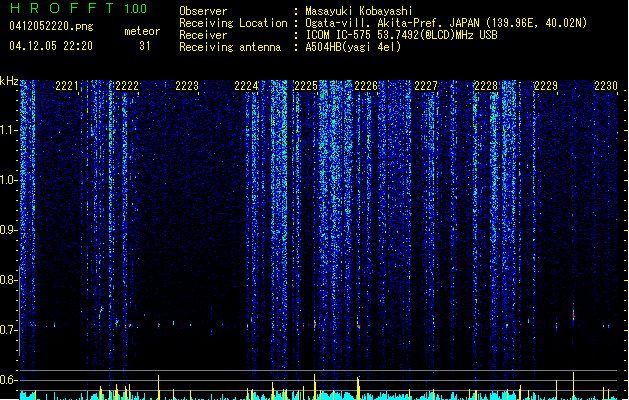Click the 0.6 kHz axis tick
This screenshot has width=629, height=400.
(x=8, y=380)
